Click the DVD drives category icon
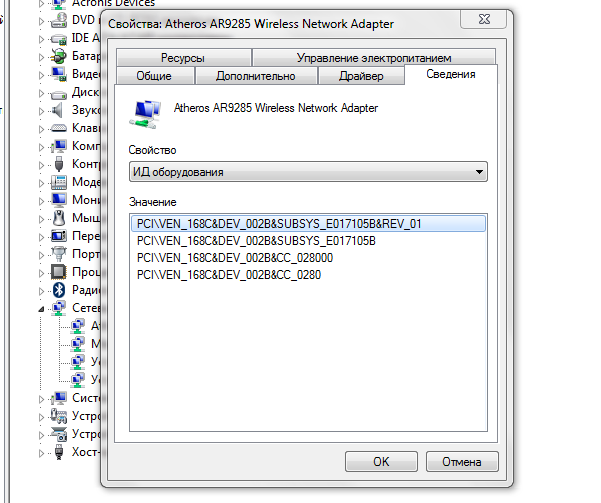 click(58, 20)
